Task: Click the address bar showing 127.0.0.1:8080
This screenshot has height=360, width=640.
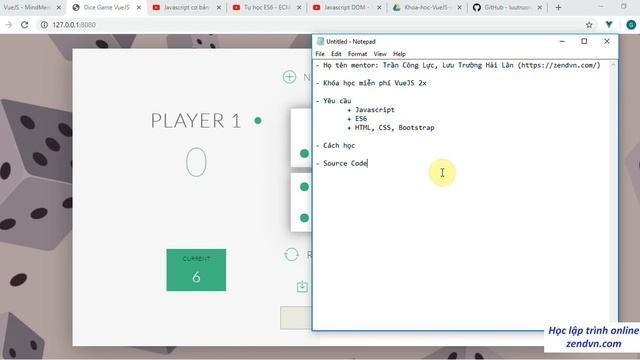Action: (310, 25)
